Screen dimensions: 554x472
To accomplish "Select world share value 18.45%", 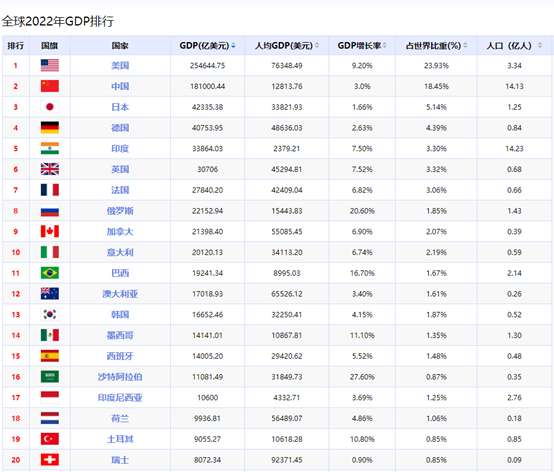I will 436,86.
